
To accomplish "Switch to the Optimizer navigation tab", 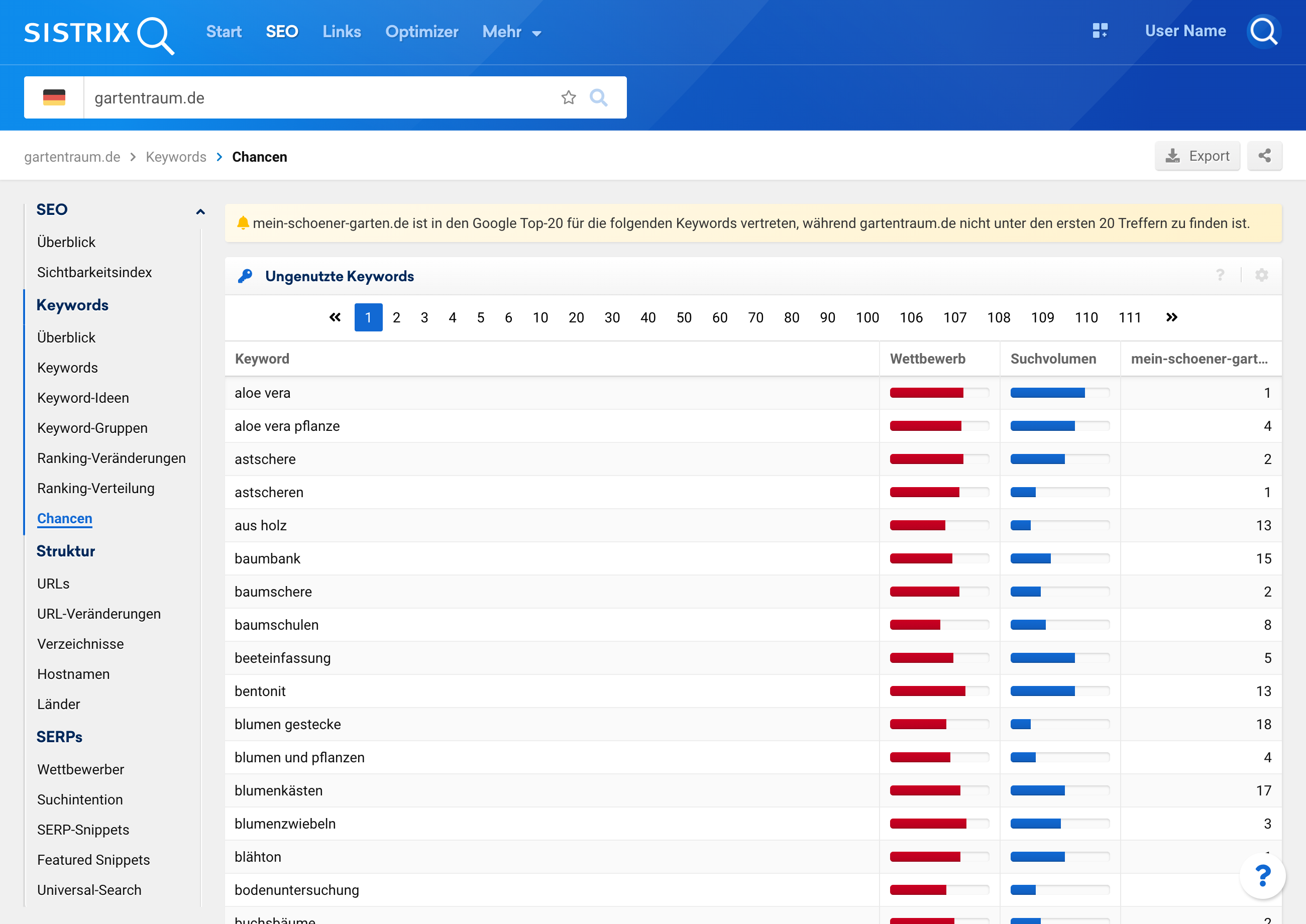I will click(x=421, y=32).
